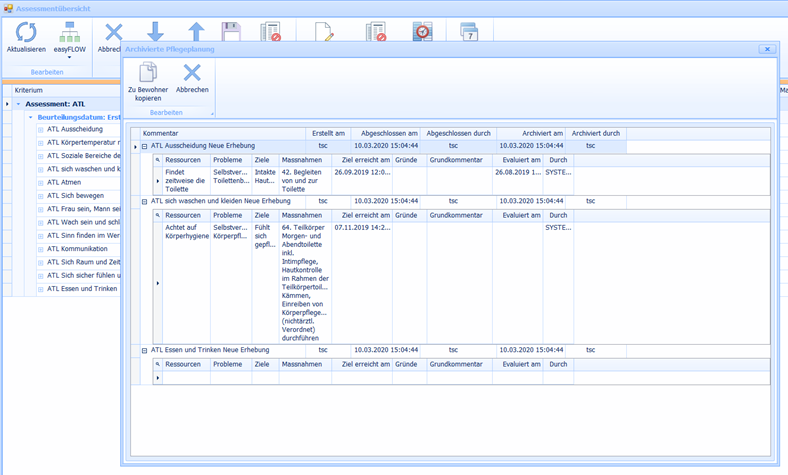
Task: Collapse ATL sich waschen und kleiden row
Action: [144, 201]
